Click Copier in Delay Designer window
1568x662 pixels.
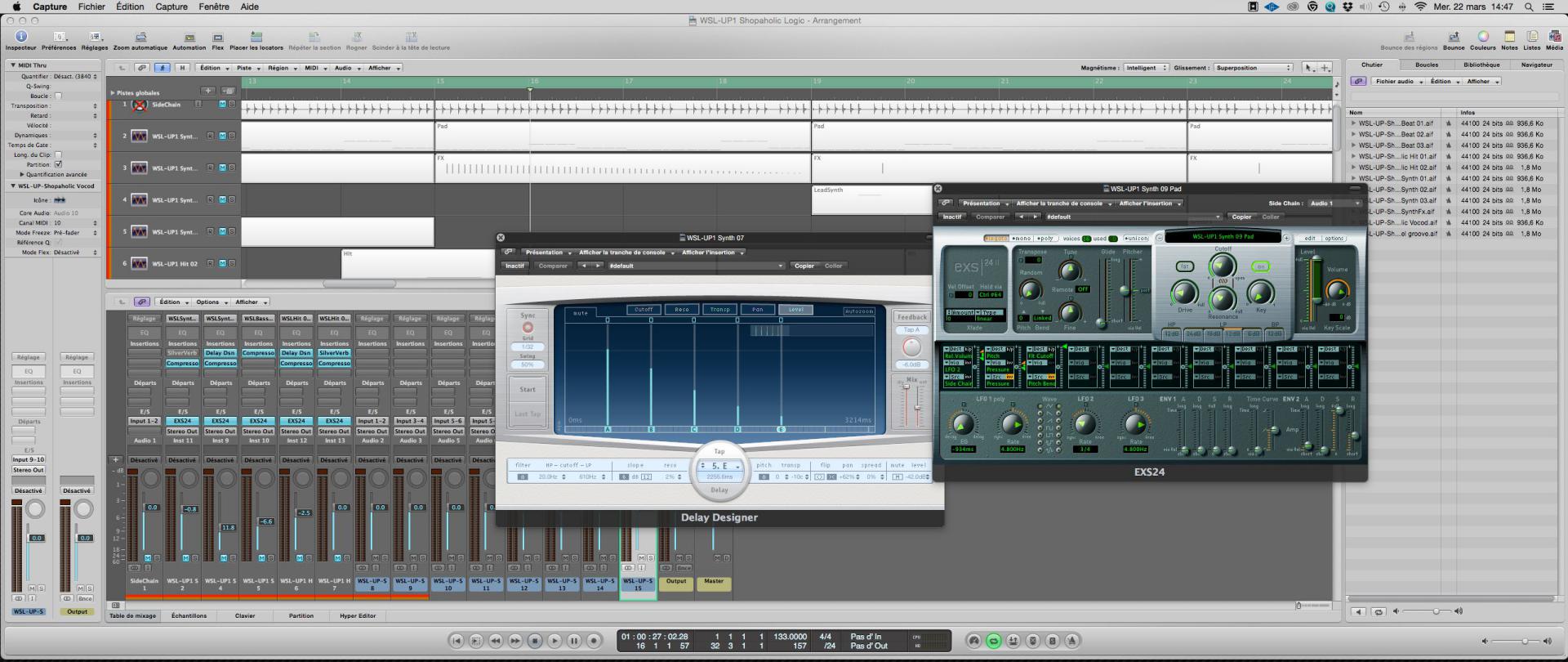[804, 266]
